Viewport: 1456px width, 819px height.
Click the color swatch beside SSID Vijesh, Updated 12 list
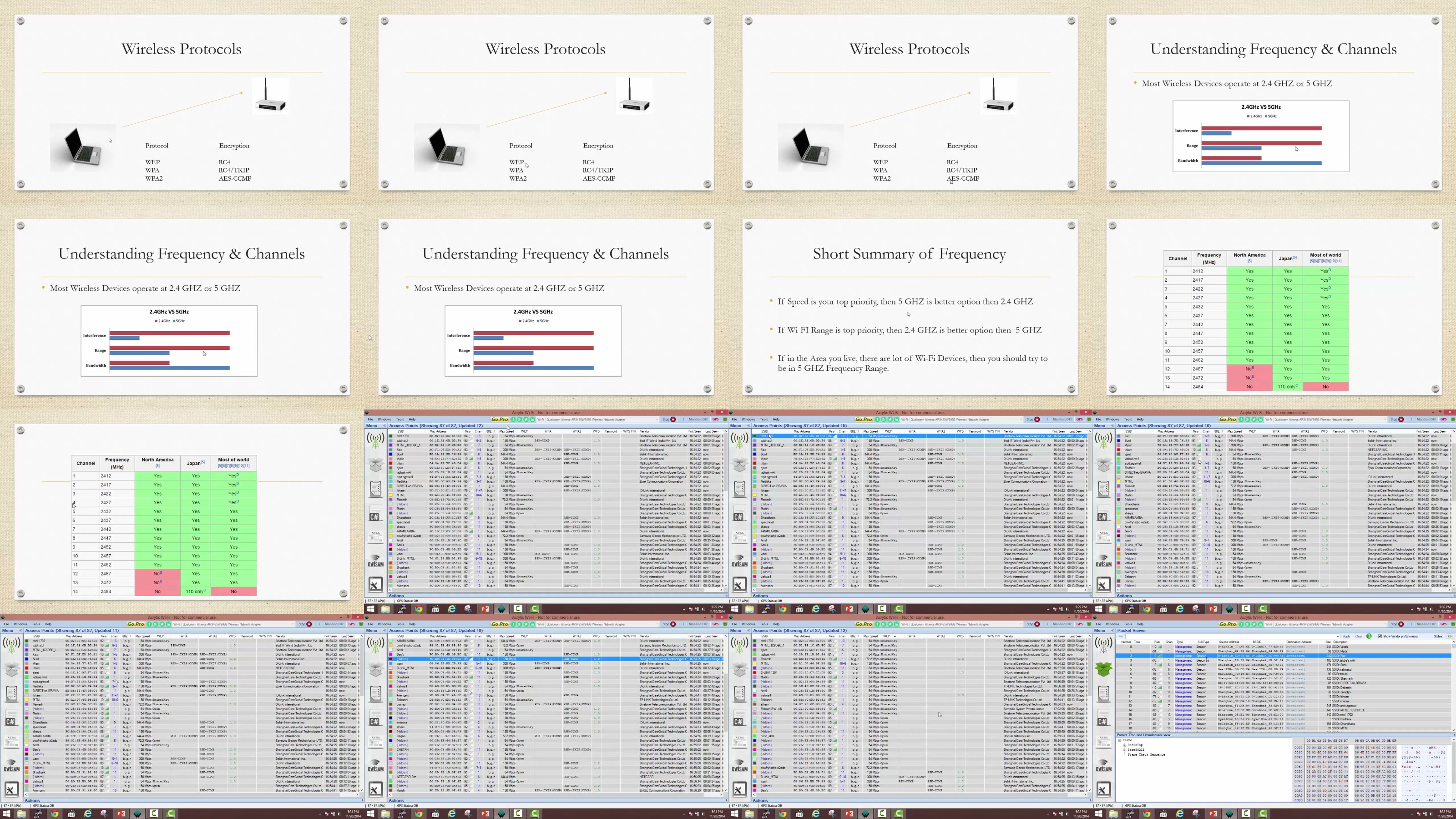point(390,459)
